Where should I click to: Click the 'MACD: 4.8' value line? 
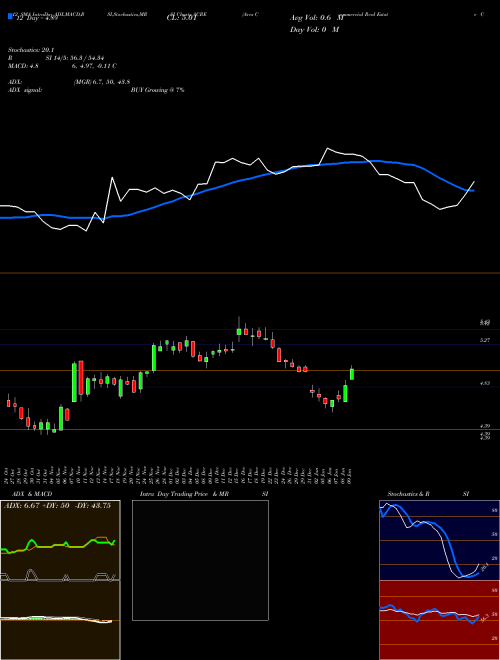tap(62, 66)
